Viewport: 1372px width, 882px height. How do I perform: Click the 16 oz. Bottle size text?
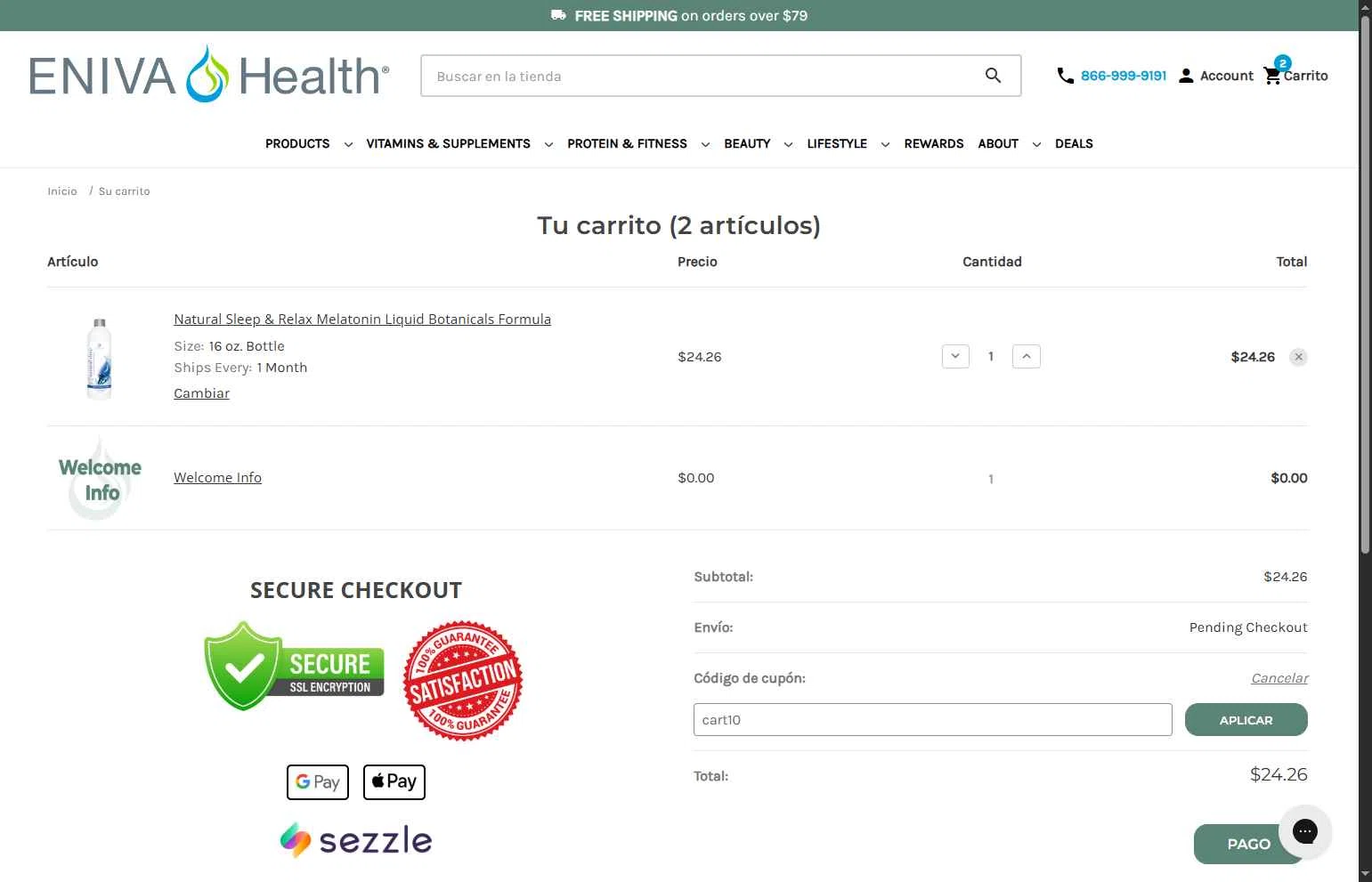[x=247, y=346]
